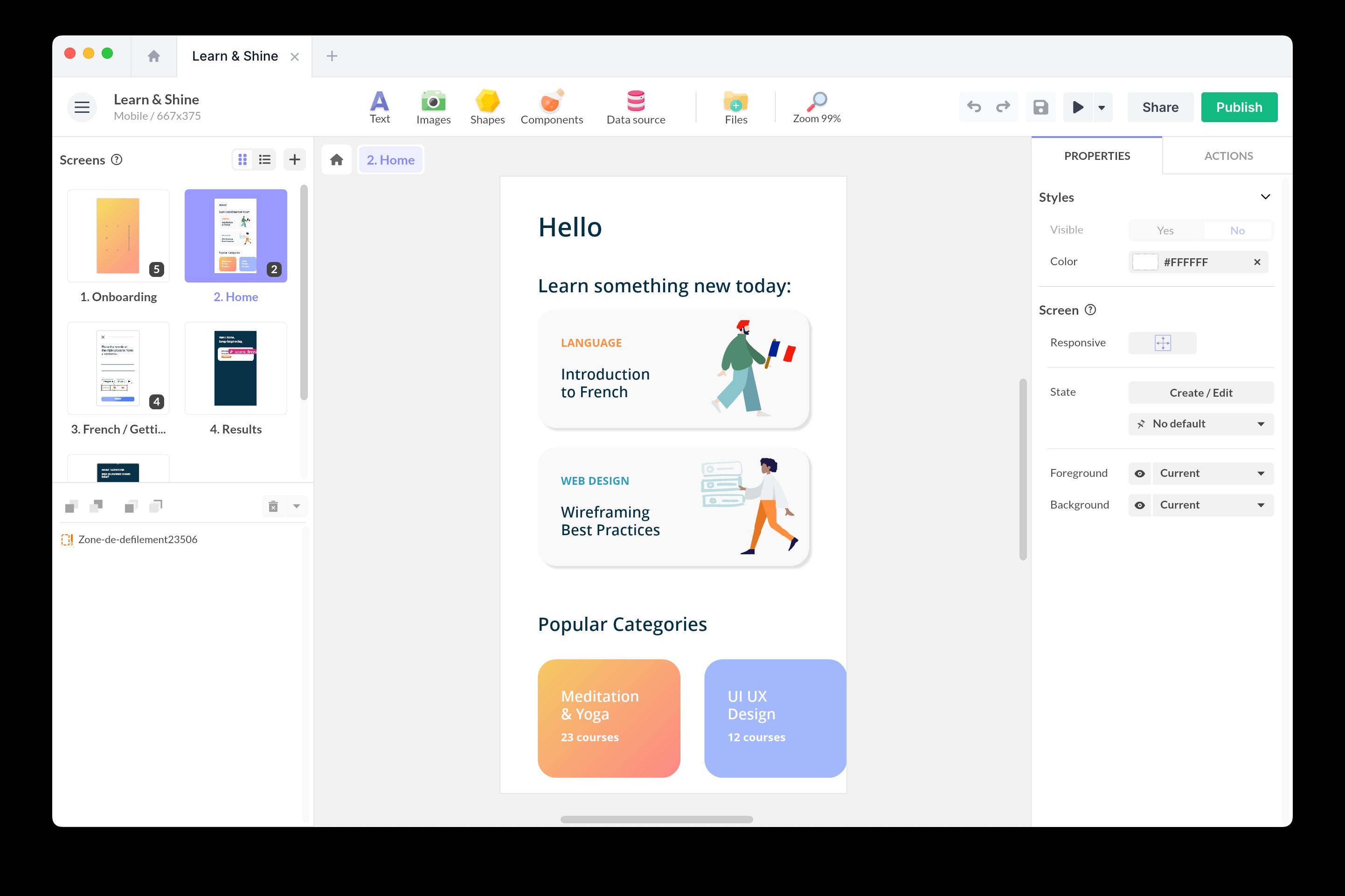Image resolution: width=1345 pixels, height=896 pixels.
Task: Toggle Foreground visibility eye
Action: click(1140, 473)
